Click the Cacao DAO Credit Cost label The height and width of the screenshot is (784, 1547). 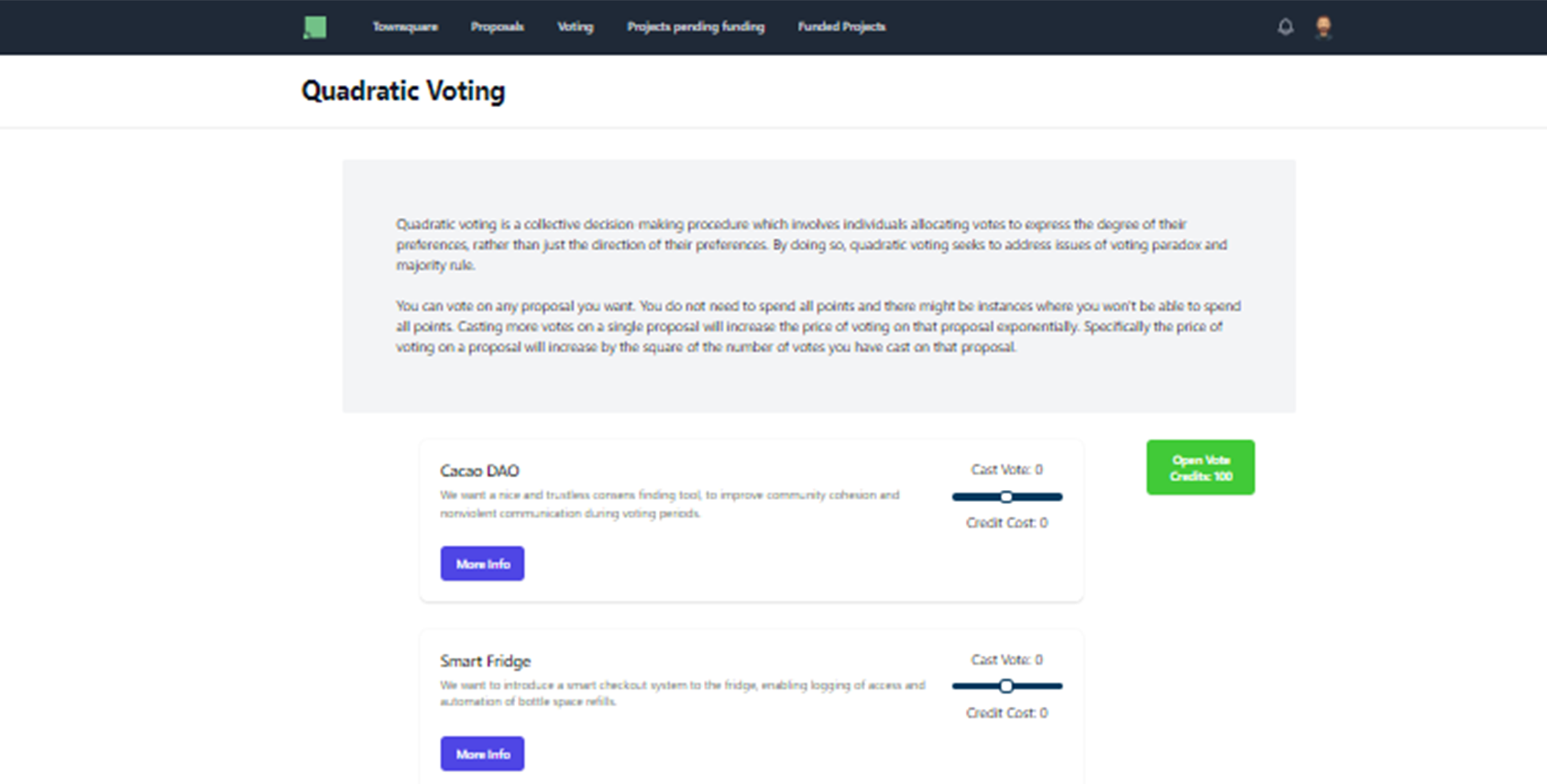(1006, 523)
